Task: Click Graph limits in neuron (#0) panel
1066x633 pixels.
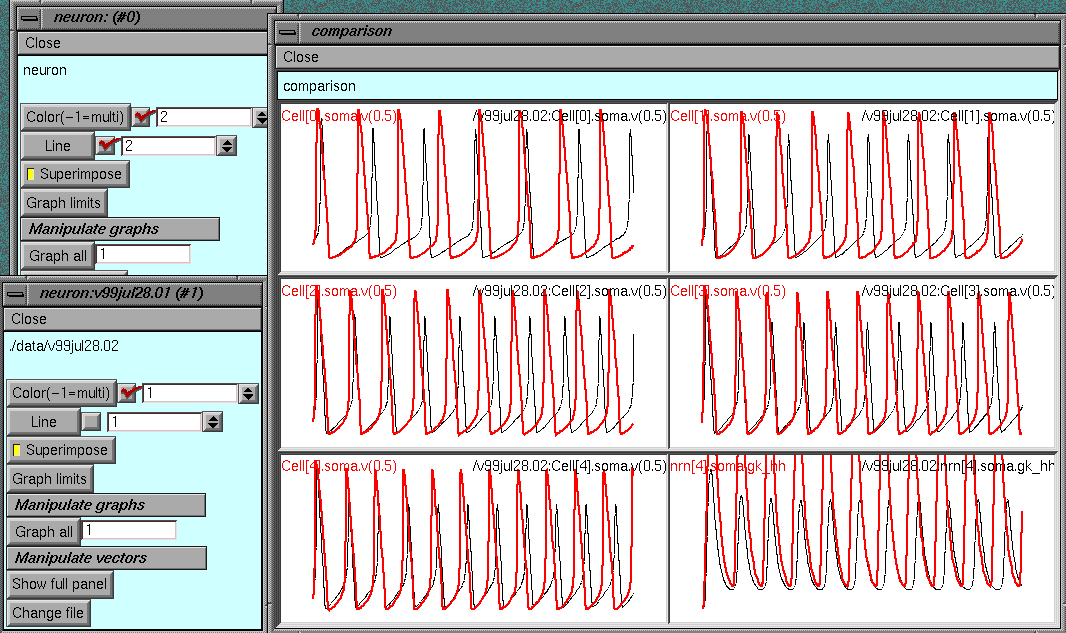Action: [64, 203]
